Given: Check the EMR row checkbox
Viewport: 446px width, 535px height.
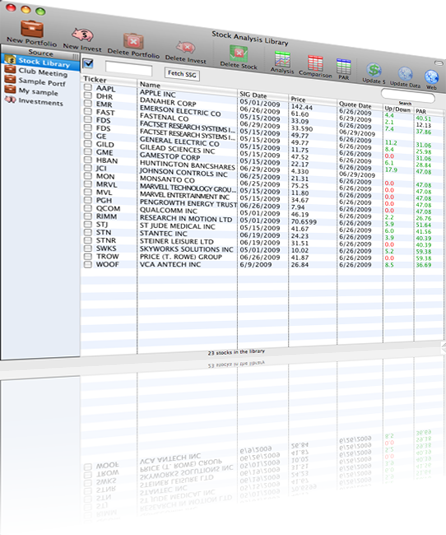Looking at the screenshot, I should pos(88,103).
